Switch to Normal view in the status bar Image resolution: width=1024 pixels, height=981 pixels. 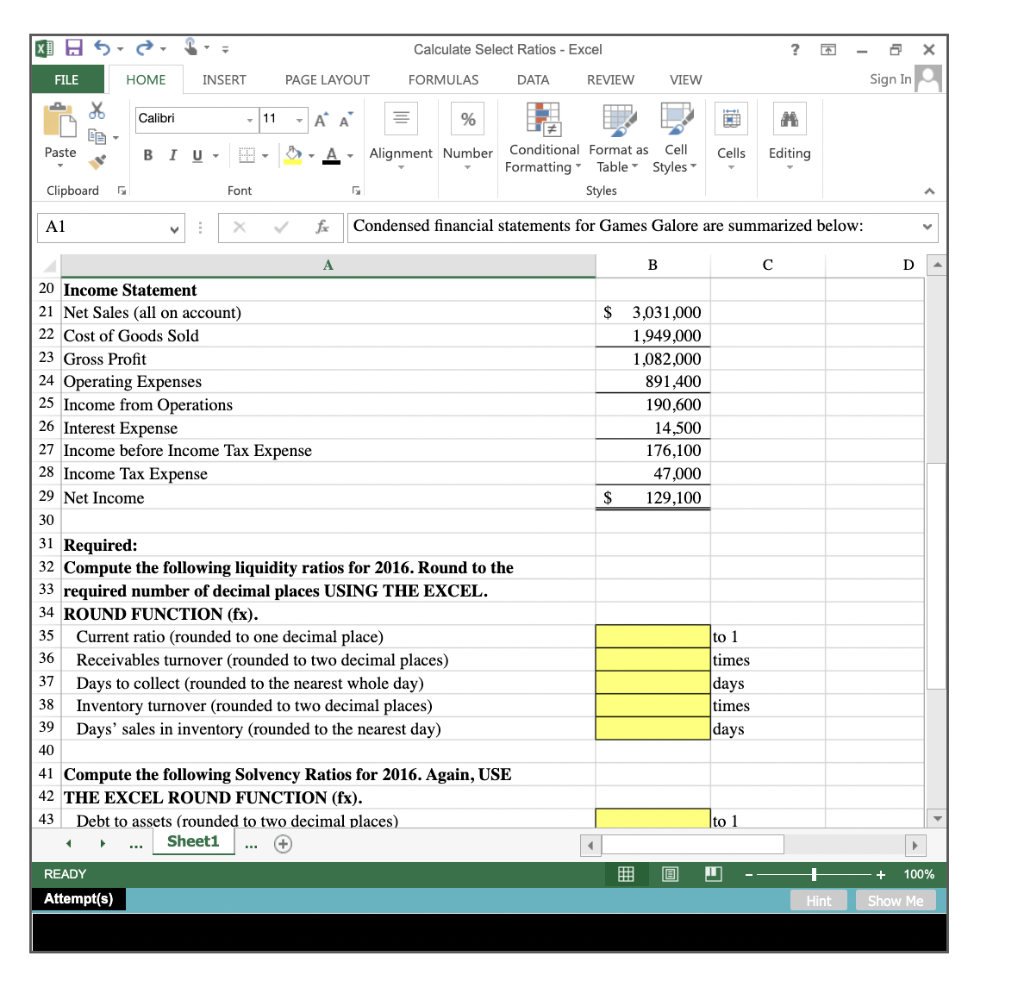click(627, 874)
